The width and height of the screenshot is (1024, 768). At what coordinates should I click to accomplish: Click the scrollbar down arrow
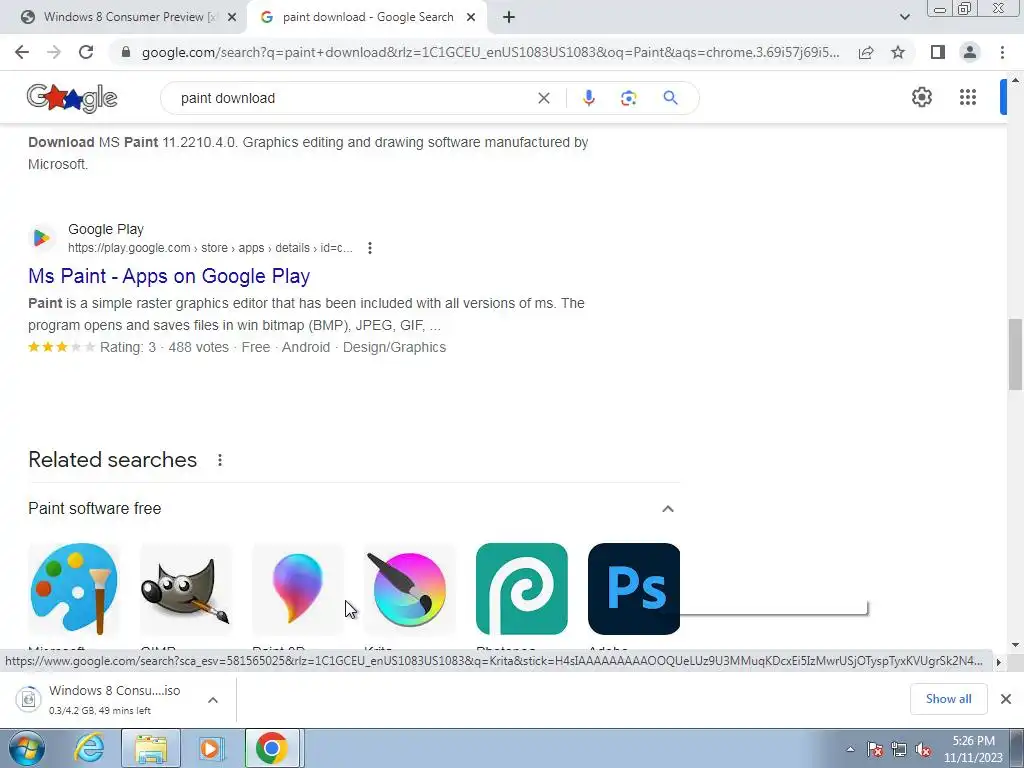tap(1015, 645)
